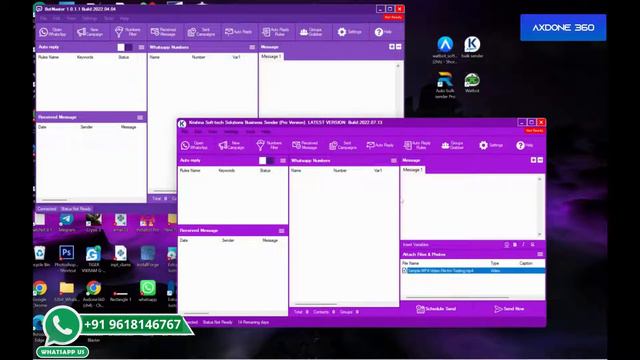Screen dimensions: 640x360
Task: Select the attached sample MP4 video row
Action: click(473, 271)
